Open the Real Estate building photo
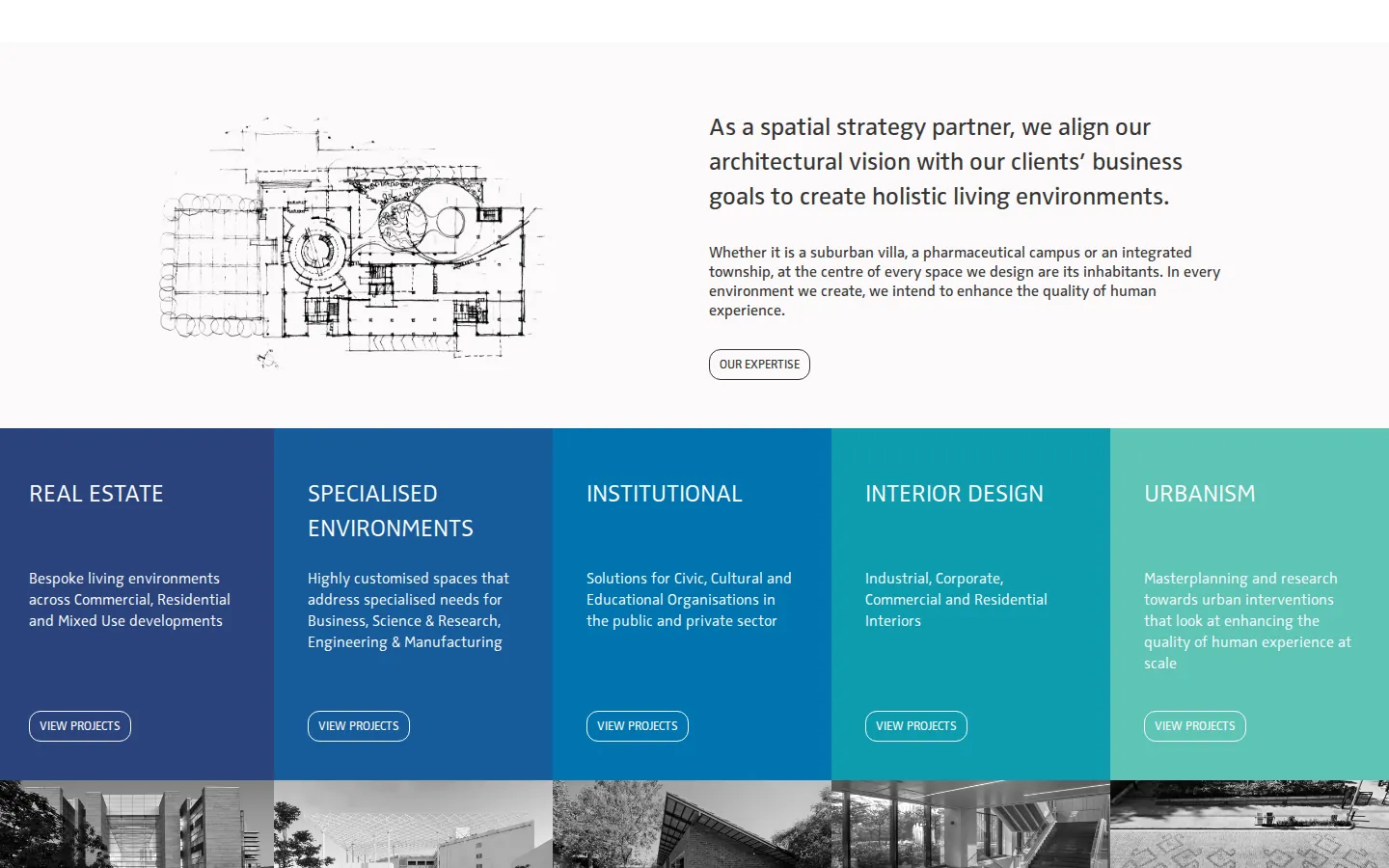This screenshot has width=1389, height=868. 137,824
